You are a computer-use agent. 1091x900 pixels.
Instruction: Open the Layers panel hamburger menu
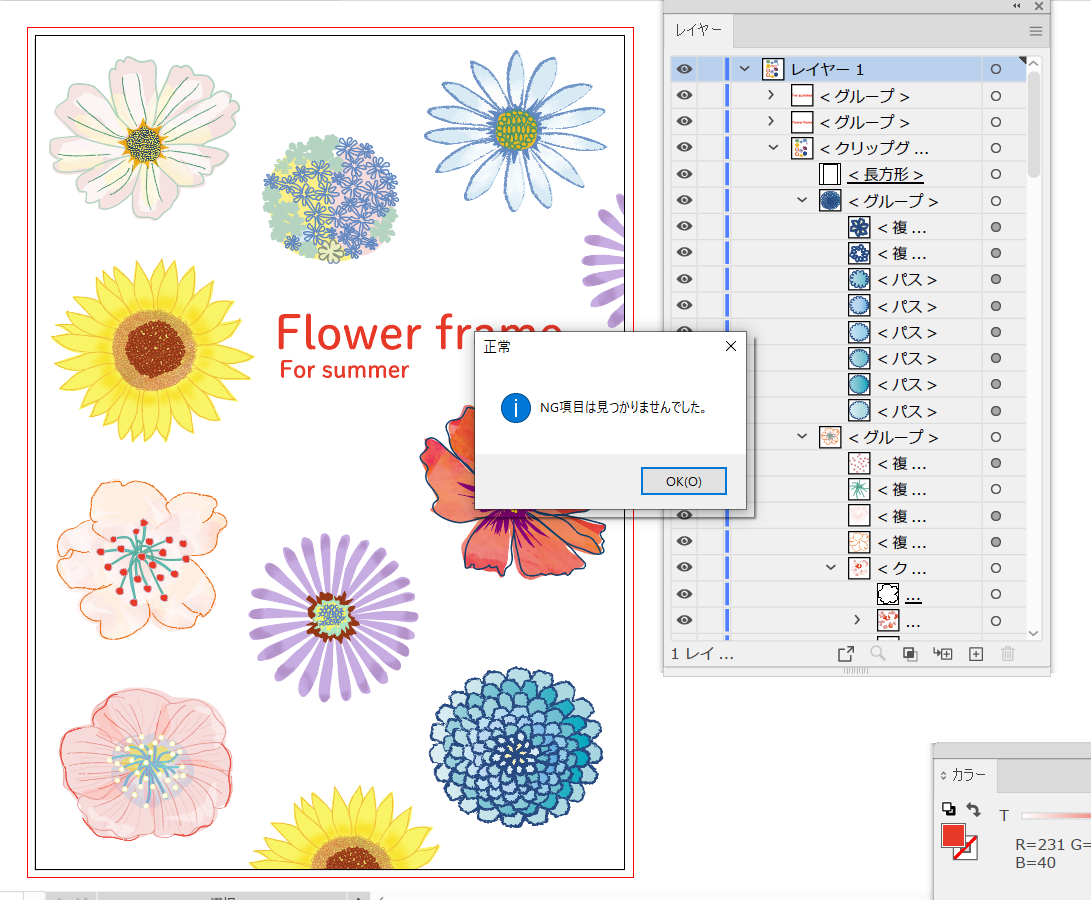coord(1036,31)
